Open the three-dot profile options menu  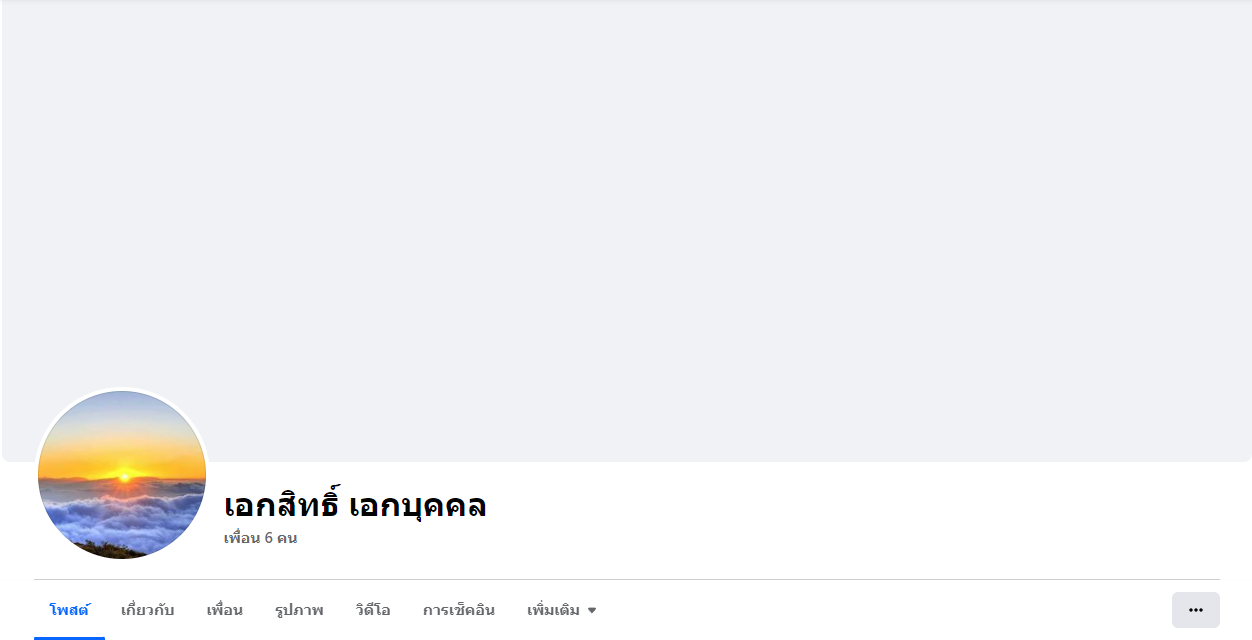[x=1195, y=610]
